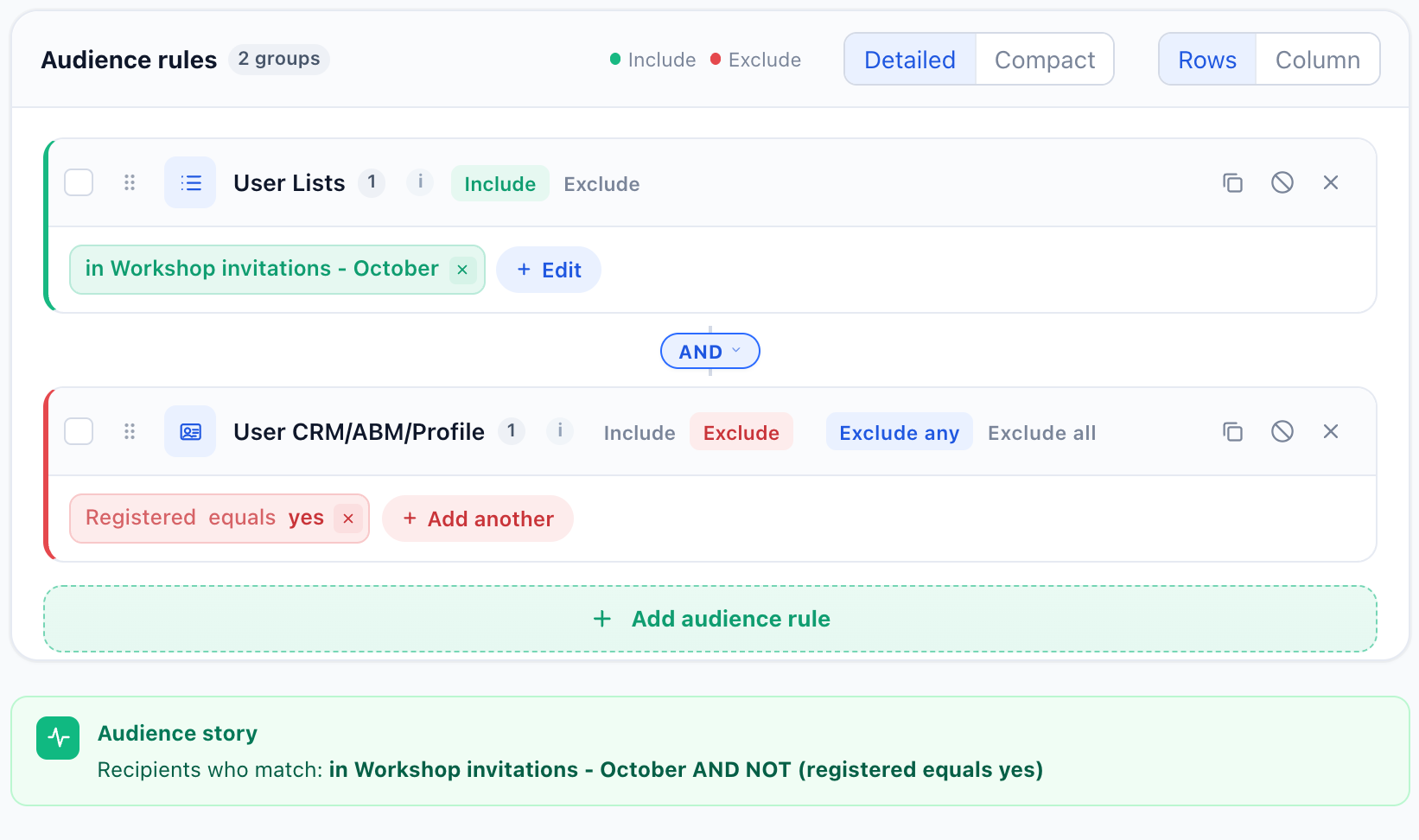
Task: Disable the User Lists rule group
Action: coord(1282,182)
